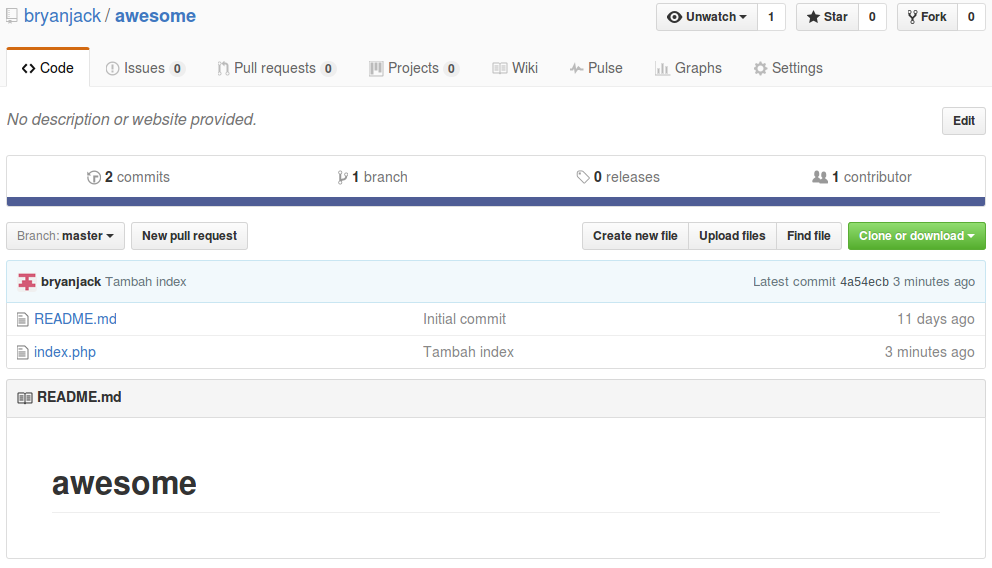The width and height of the screenshot is (992, 568).
Task: Click the branch icon next to 1 branch
Action: 342,178
